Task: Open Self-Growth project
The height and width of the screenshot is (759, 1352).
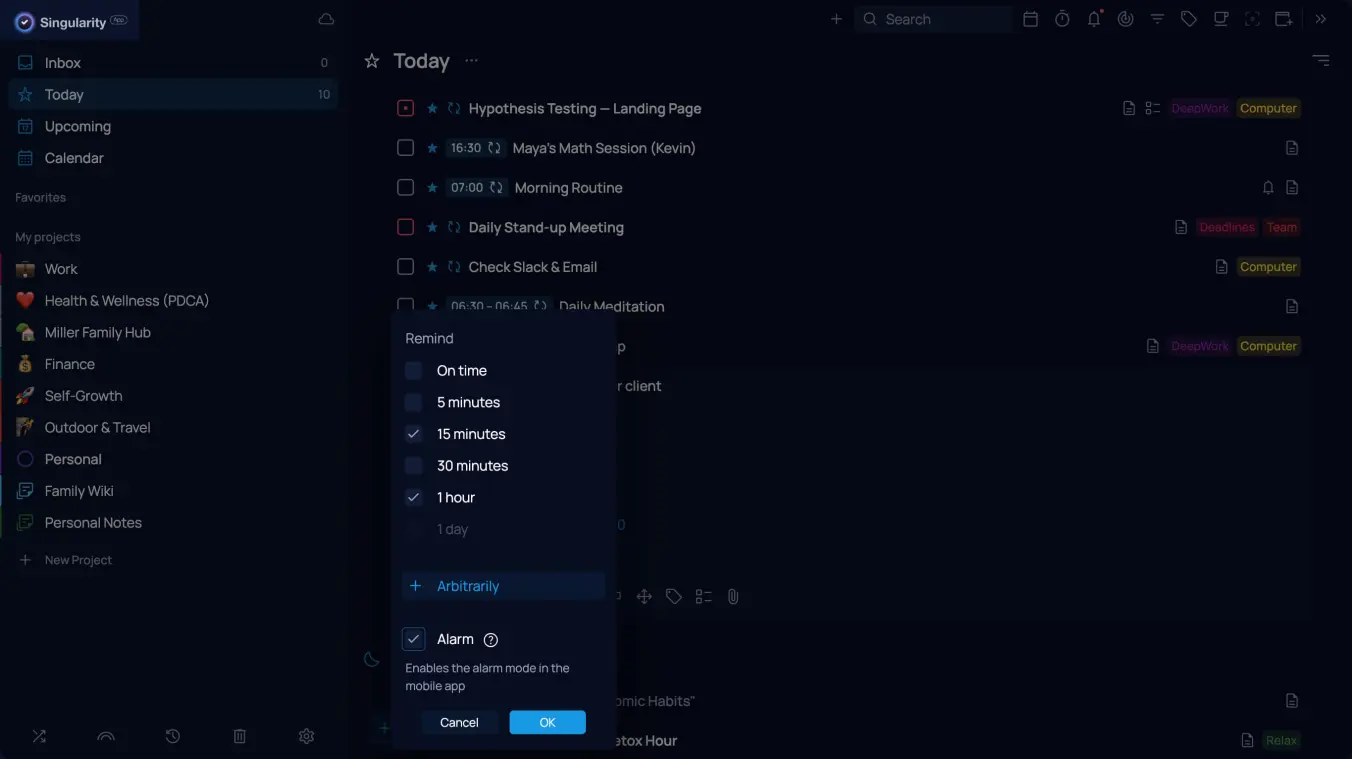Action: [173, 396]
